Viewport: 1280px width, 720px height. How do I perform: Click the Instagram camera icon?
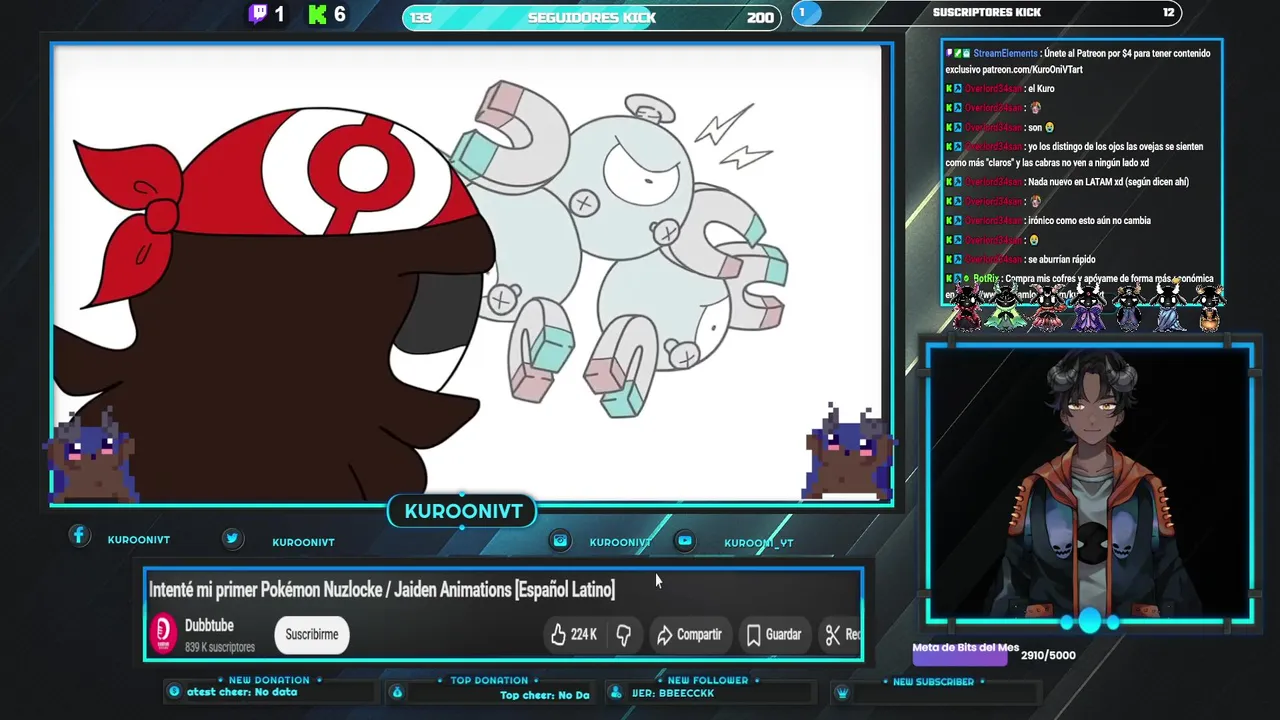(x=560, y=540)
